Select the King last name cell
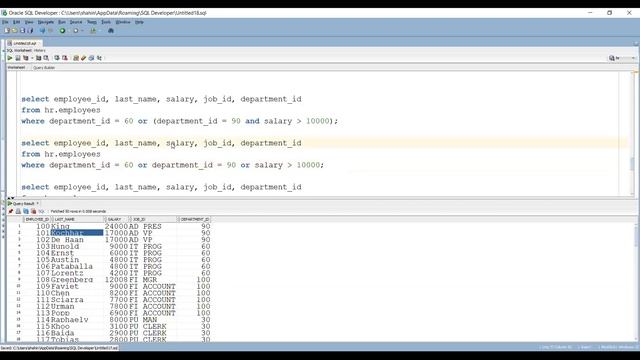Viewport: 640px width, 360px height. click(77, 226)
